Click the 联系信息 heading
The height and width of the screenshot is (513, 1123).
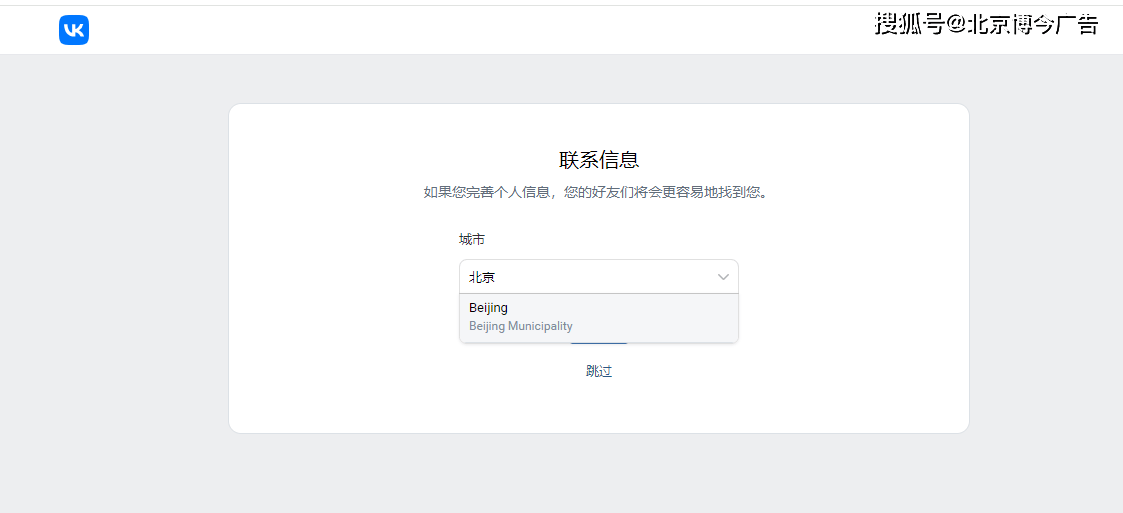(x=598, y=160)
